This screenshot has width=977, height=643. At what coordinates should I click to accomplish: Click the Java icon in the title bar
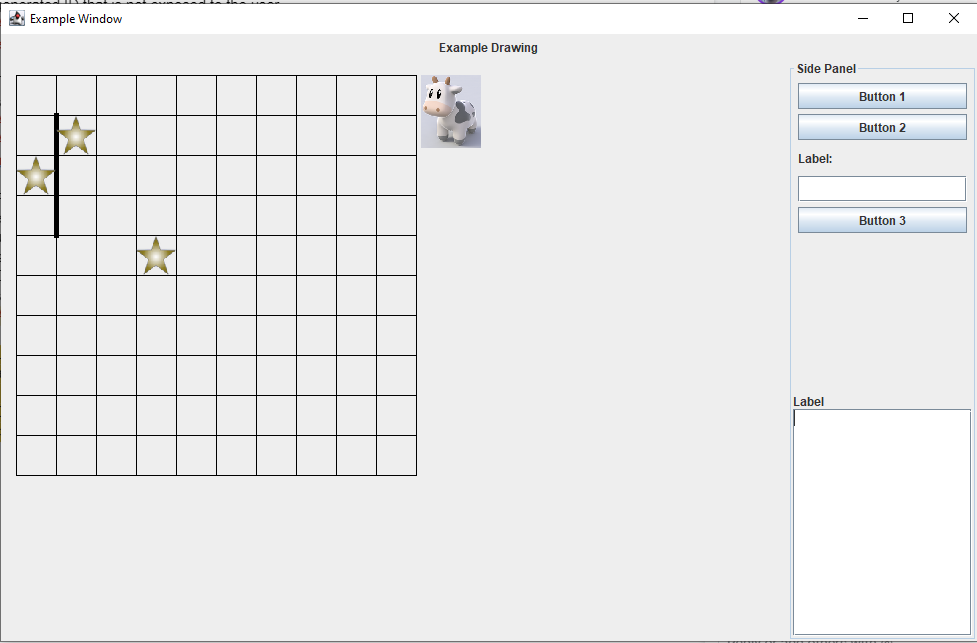click(16, 18)
